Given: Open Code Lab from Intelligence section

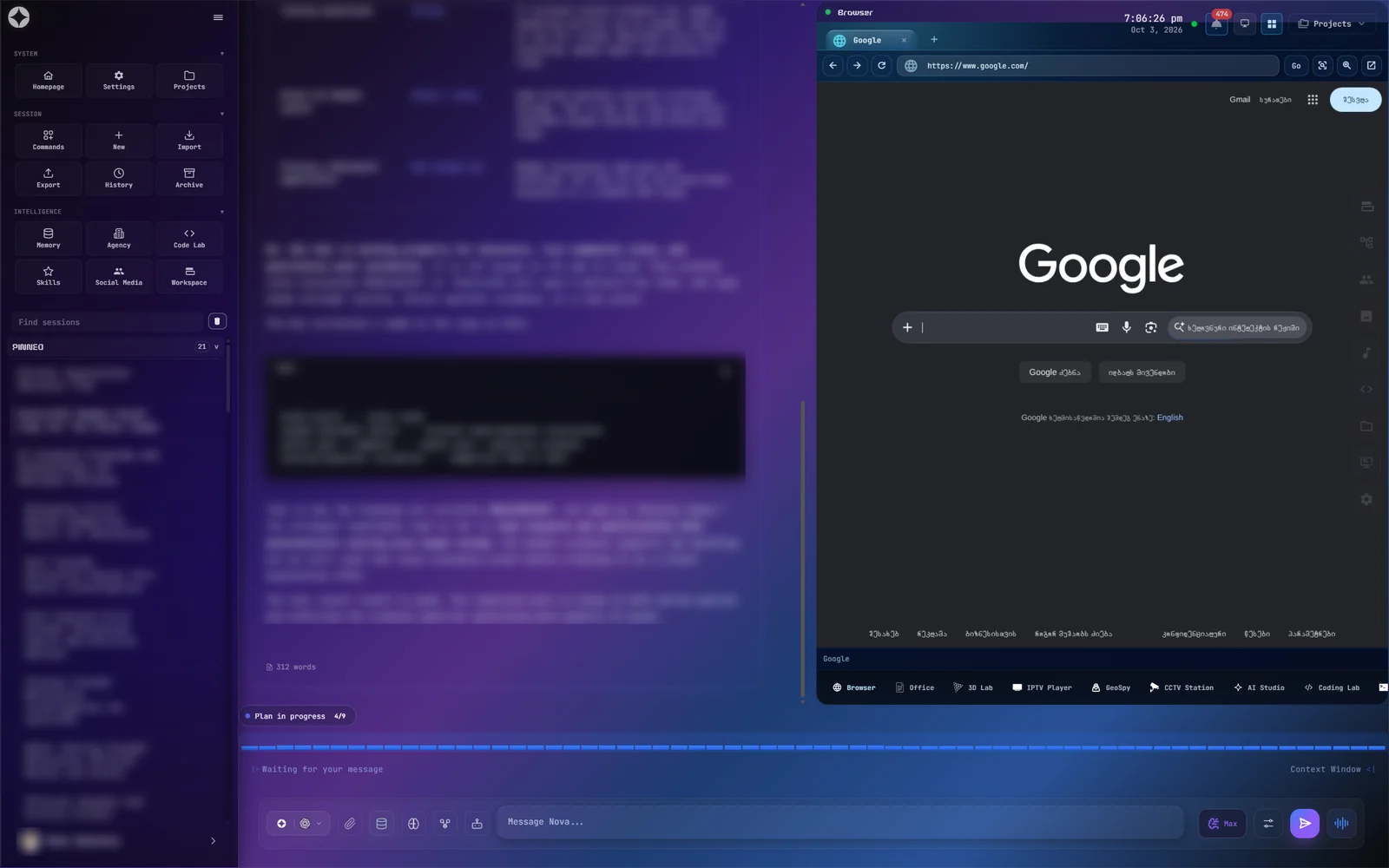Looking at the screenshot, I should (x=189, y=238).
